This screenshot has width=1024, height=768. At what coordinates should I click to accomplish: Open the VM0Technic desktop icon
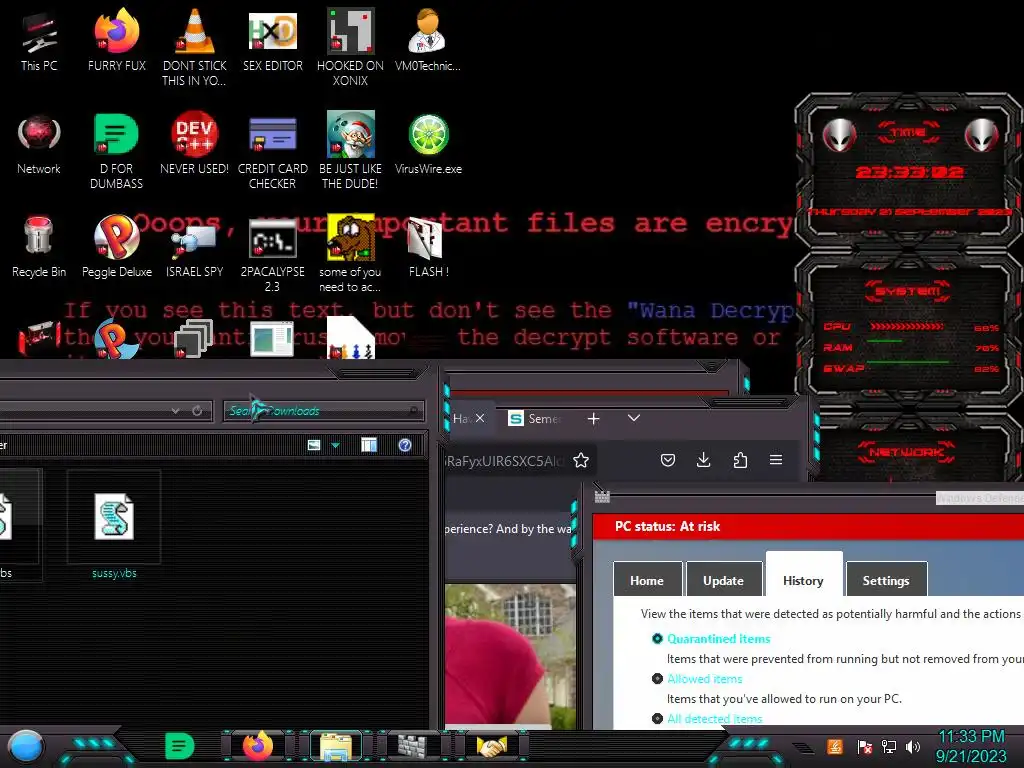428,40
